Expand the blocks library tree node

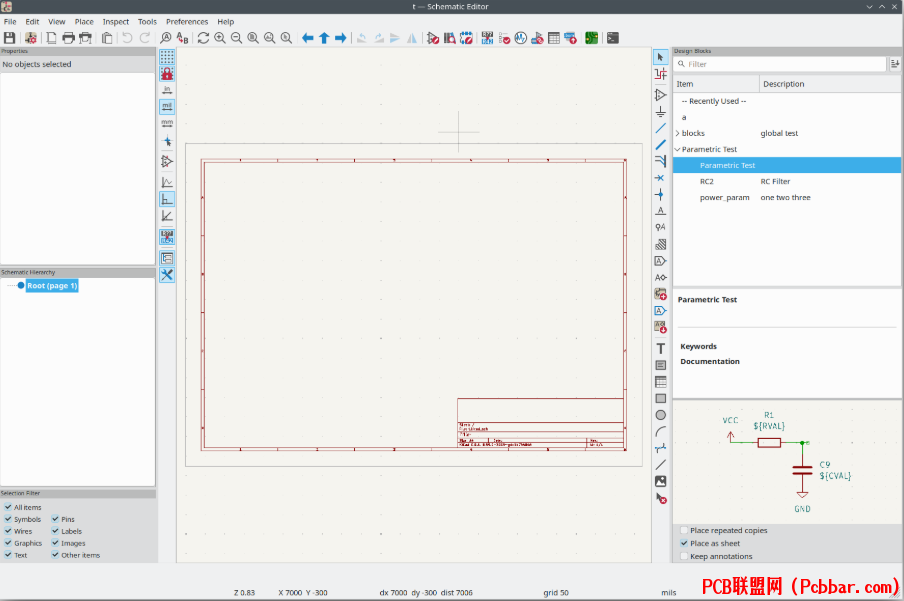(677, 133)
